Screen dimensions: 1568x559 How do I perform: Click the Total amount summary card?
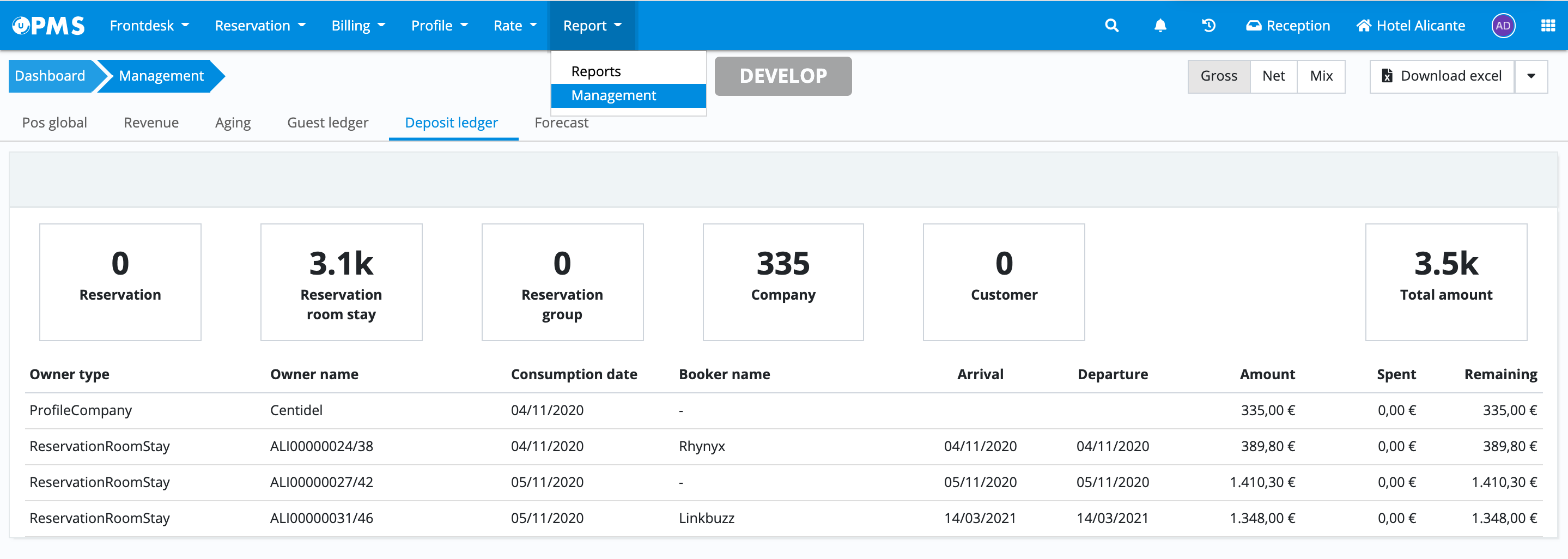coord(1445,281)
